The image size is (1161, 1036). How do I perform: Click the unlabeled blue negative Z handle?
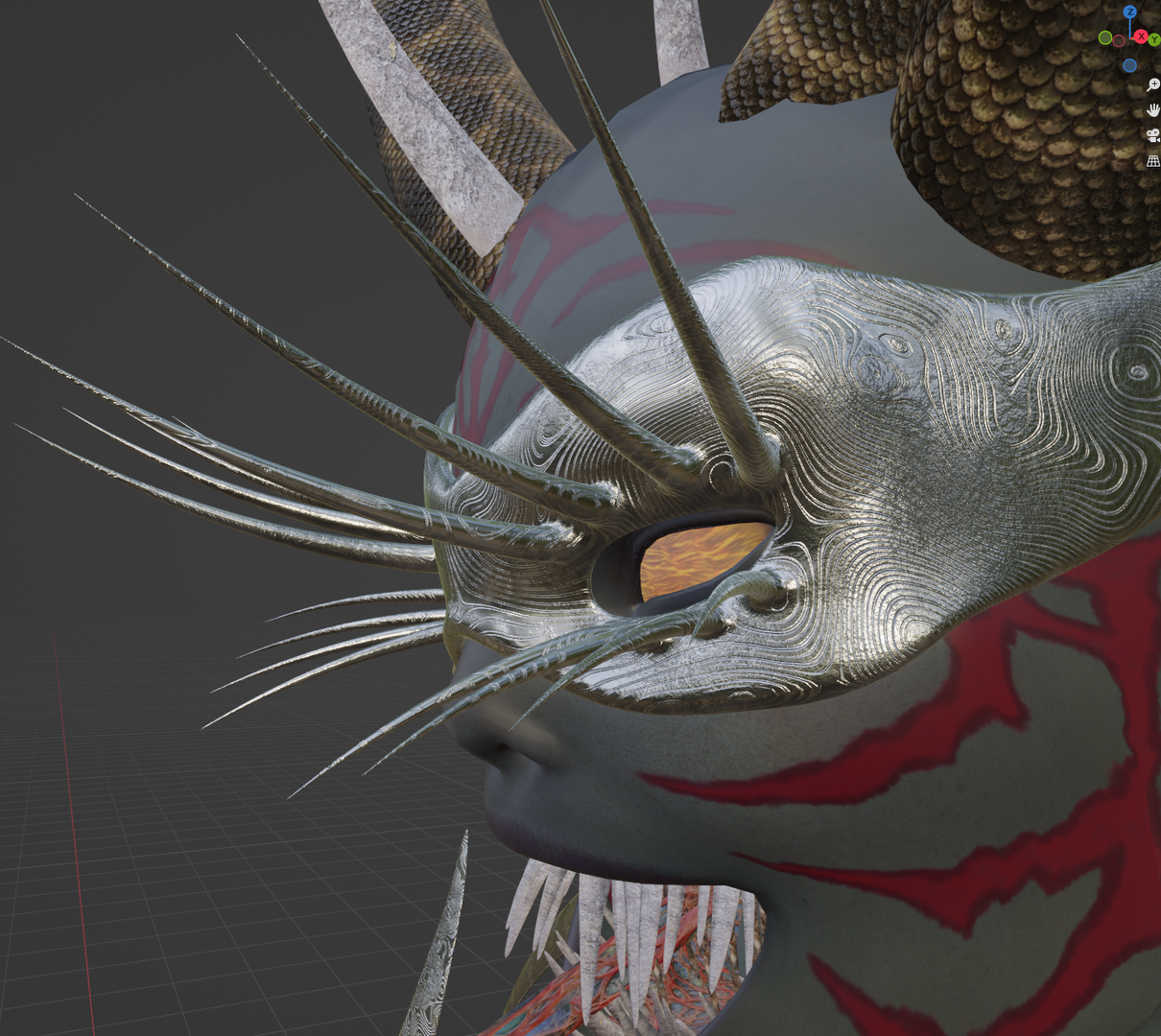tap(1129, 65)
